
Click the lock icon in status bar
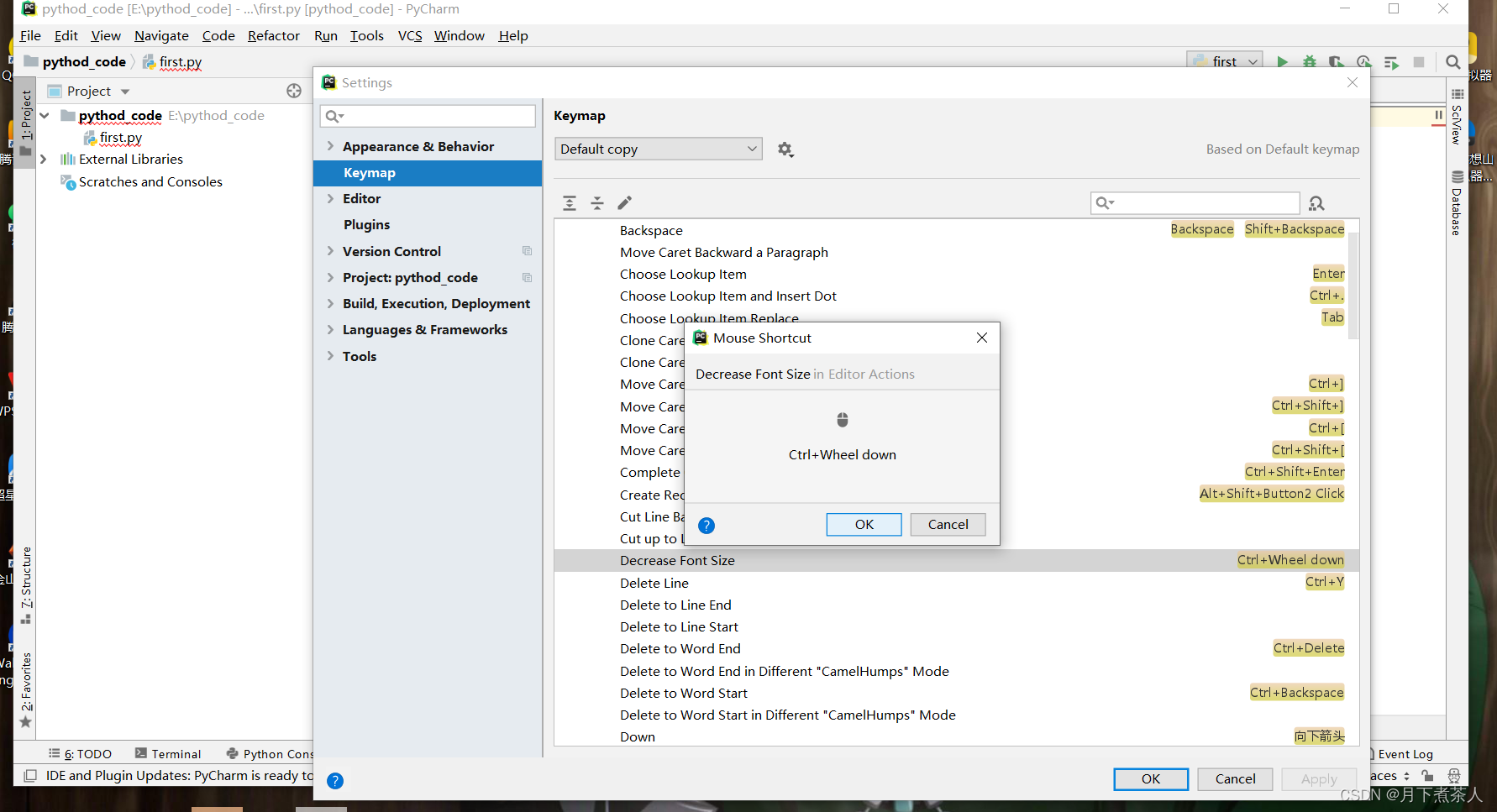[1427, 776]
